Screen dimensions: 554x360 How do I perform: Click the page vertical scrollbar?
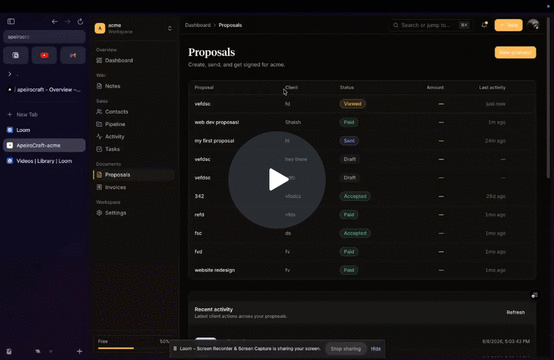(x=548, y=97)
